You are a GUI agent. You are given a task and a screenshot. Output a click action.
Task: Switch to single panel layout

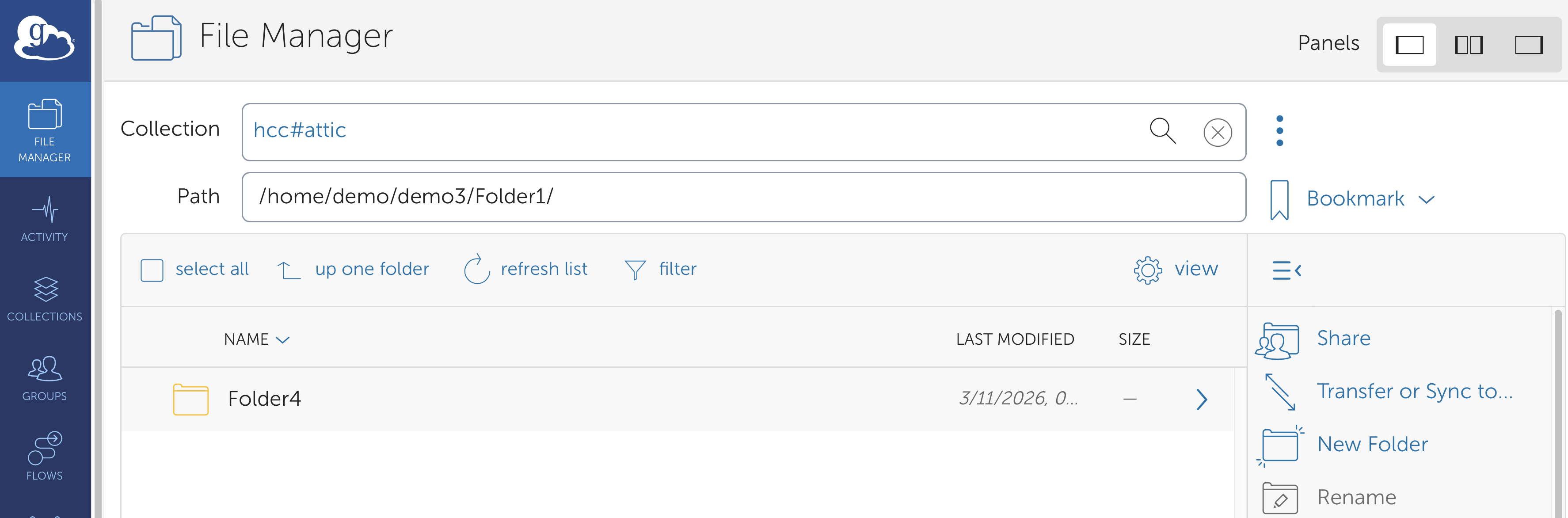[x=1409, y=45]
